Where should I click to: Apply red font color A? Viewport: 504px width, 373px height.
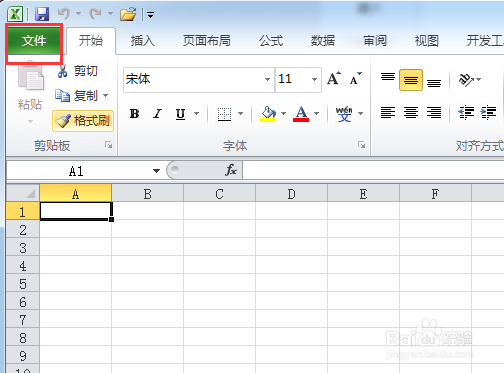[301, 114]
